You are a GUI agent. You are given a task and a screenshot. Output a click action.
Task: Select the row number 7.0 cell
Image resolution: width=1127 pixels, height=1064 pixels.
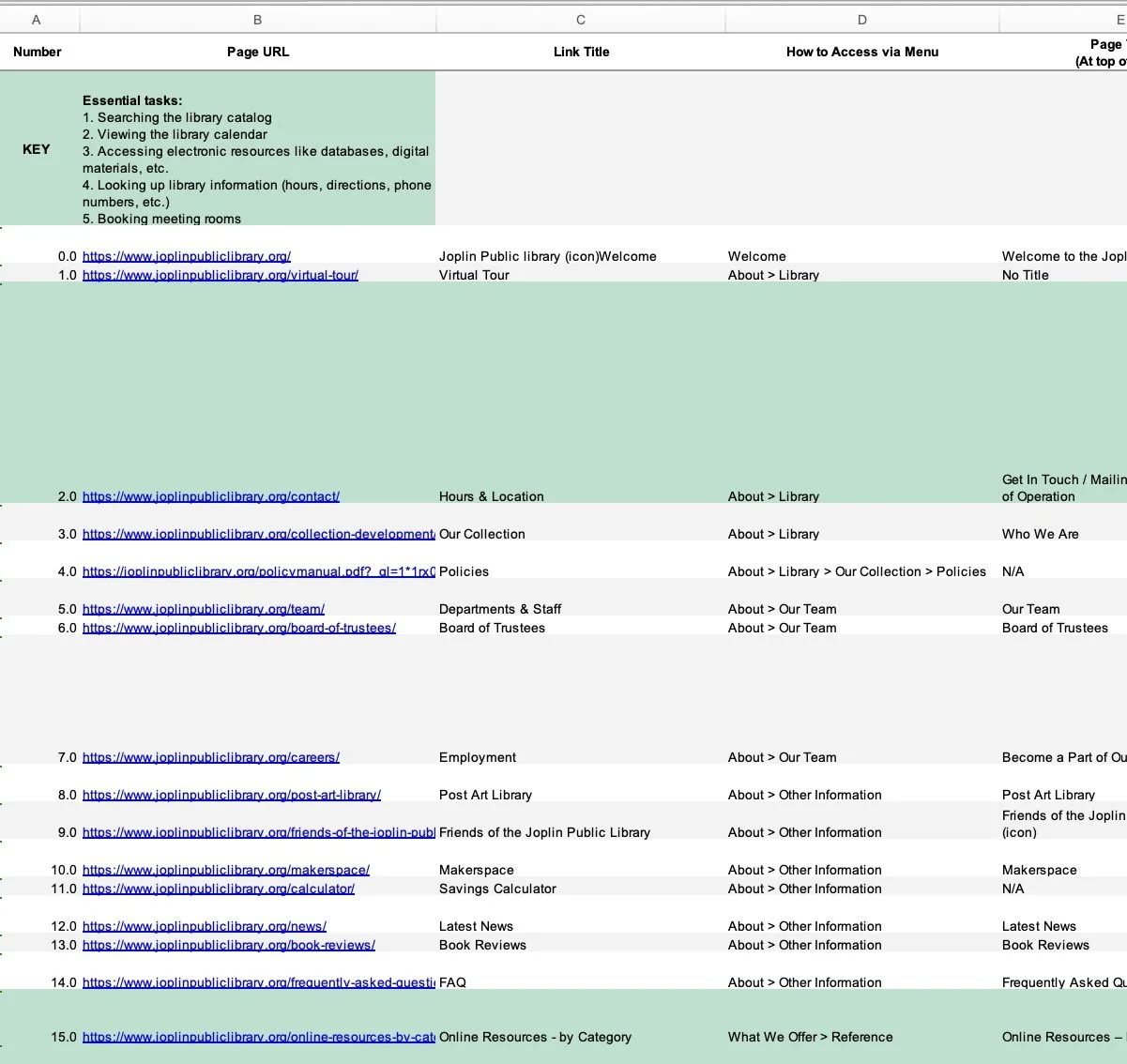39,700
